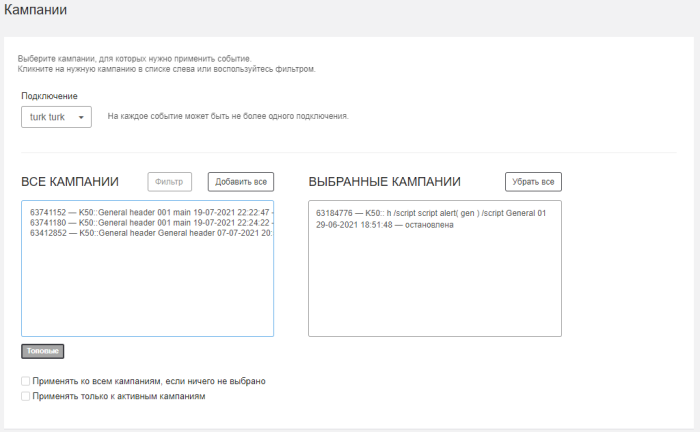Click the label text "Применять ко всем кампаниям, если ничего не выбрано"
Image resolution: width=700 pixels, height=432 pixels.
coord(148,381)
